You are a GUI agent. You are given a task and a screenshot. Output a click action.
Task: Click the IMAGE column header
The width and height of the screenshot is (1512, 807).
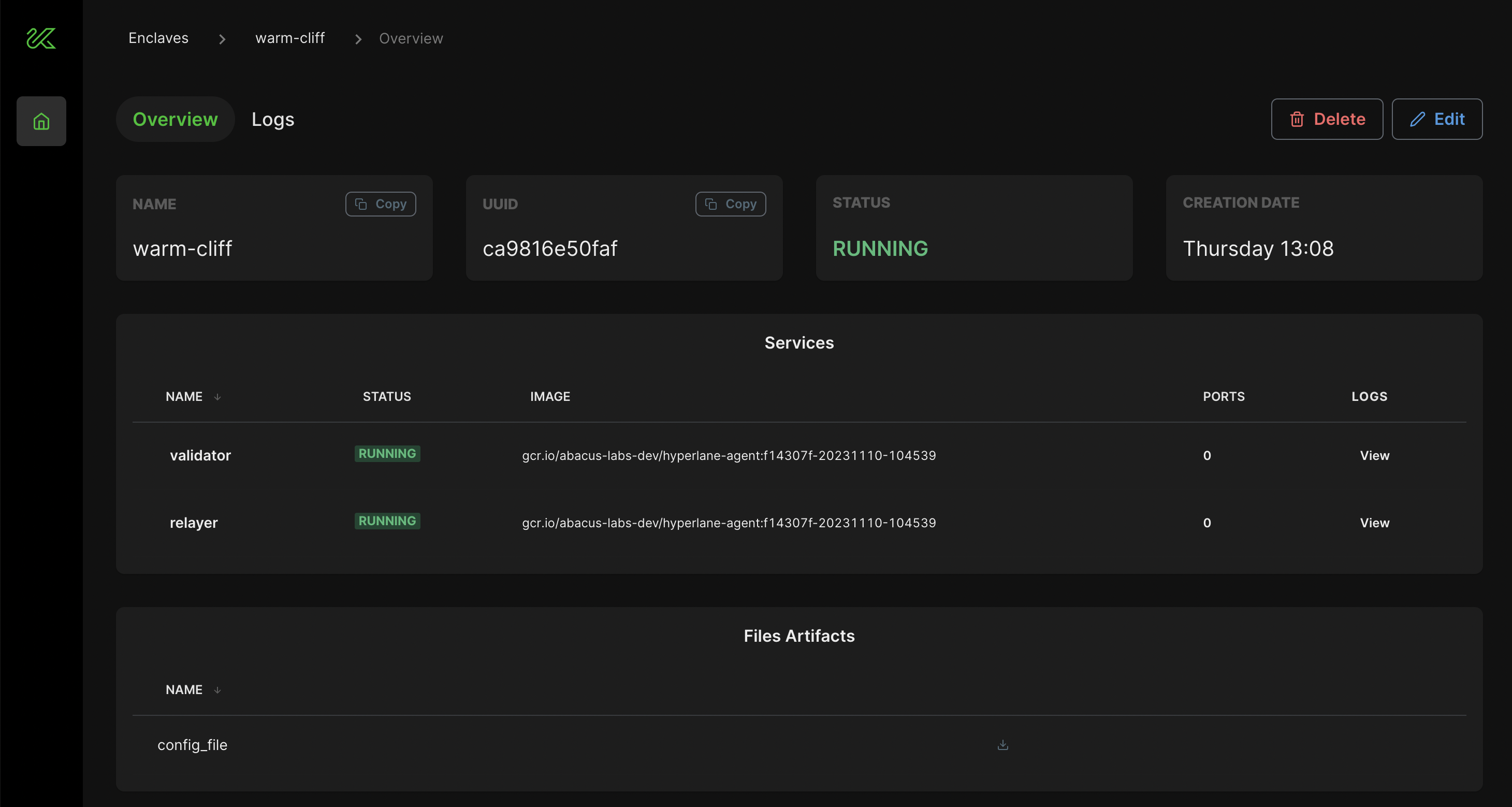(x=550, y=396)
